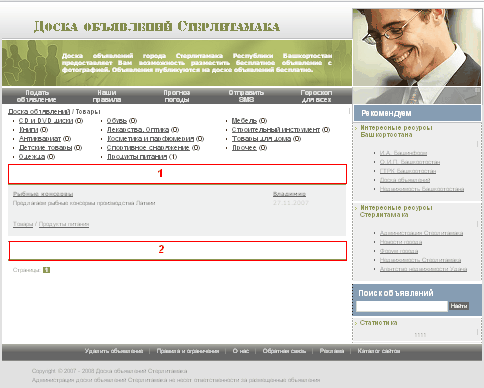This screenshot has height=388, width=484.
Task: Open the 'CD и DVD диски' category
Action: click(46, 121)
